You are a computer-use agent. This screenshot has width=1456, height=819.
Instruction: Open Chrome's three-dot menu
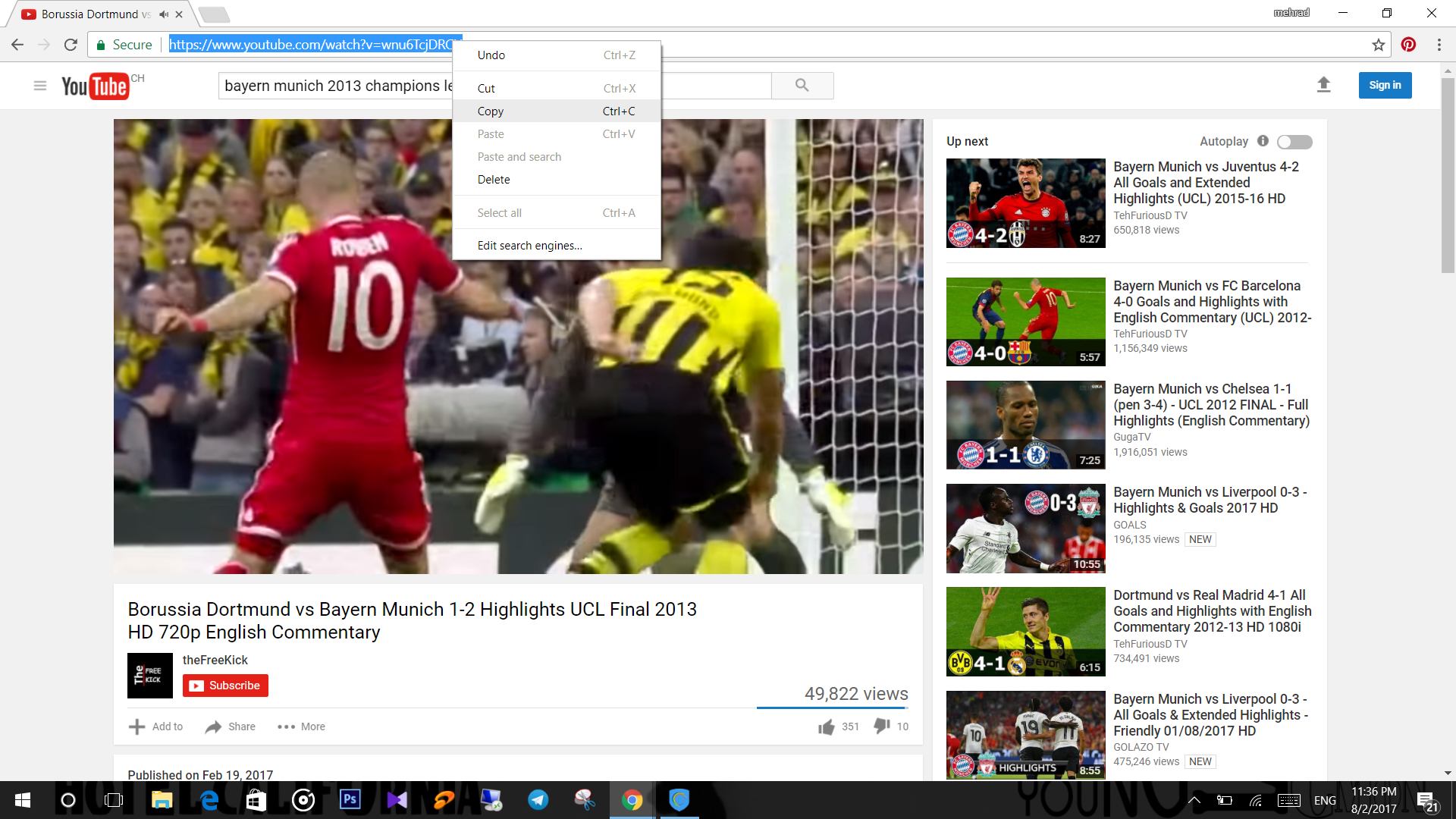click(1439, 45)
